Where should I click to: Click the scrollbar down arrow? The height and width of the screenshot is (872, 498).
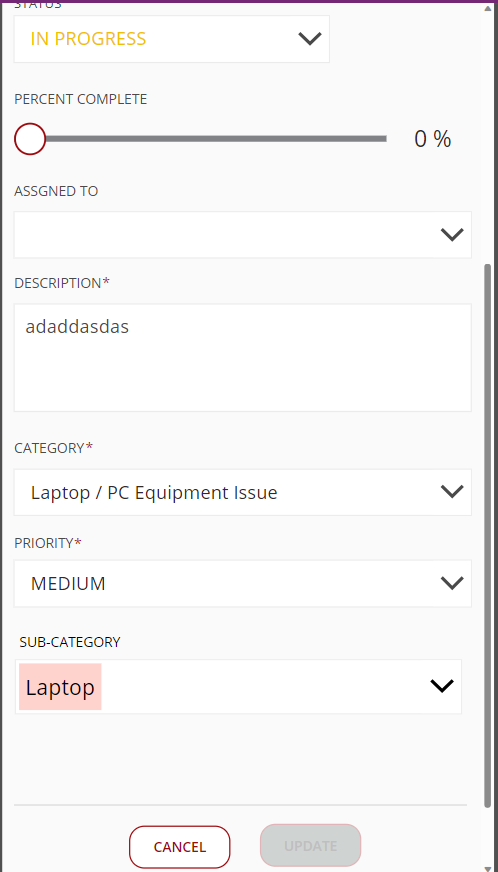[488, 868]
